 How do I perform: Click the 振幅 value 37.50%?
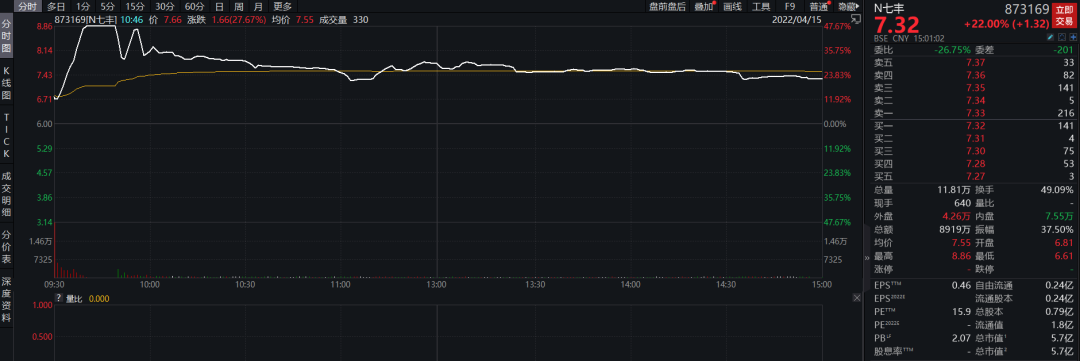pyautogui.click(x=1058, y=230)
